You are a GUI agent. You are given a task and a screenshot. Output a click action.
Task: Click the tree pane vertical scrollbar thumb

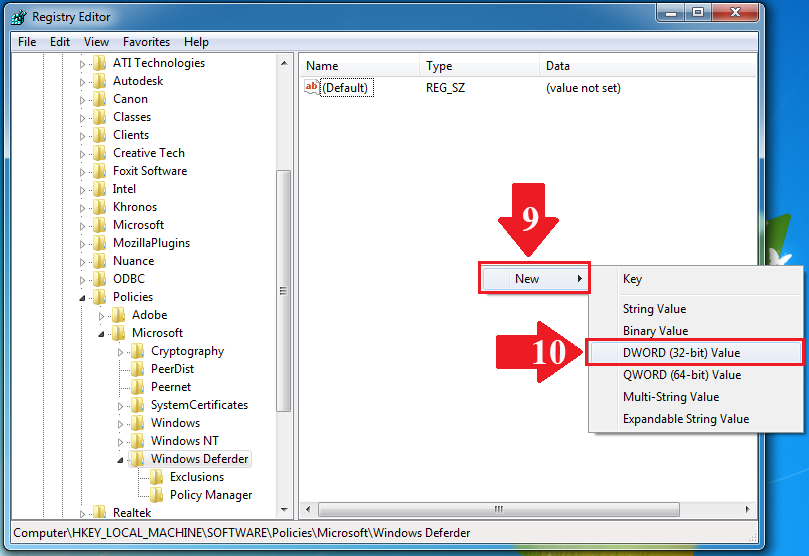click(x=284, y=290)
